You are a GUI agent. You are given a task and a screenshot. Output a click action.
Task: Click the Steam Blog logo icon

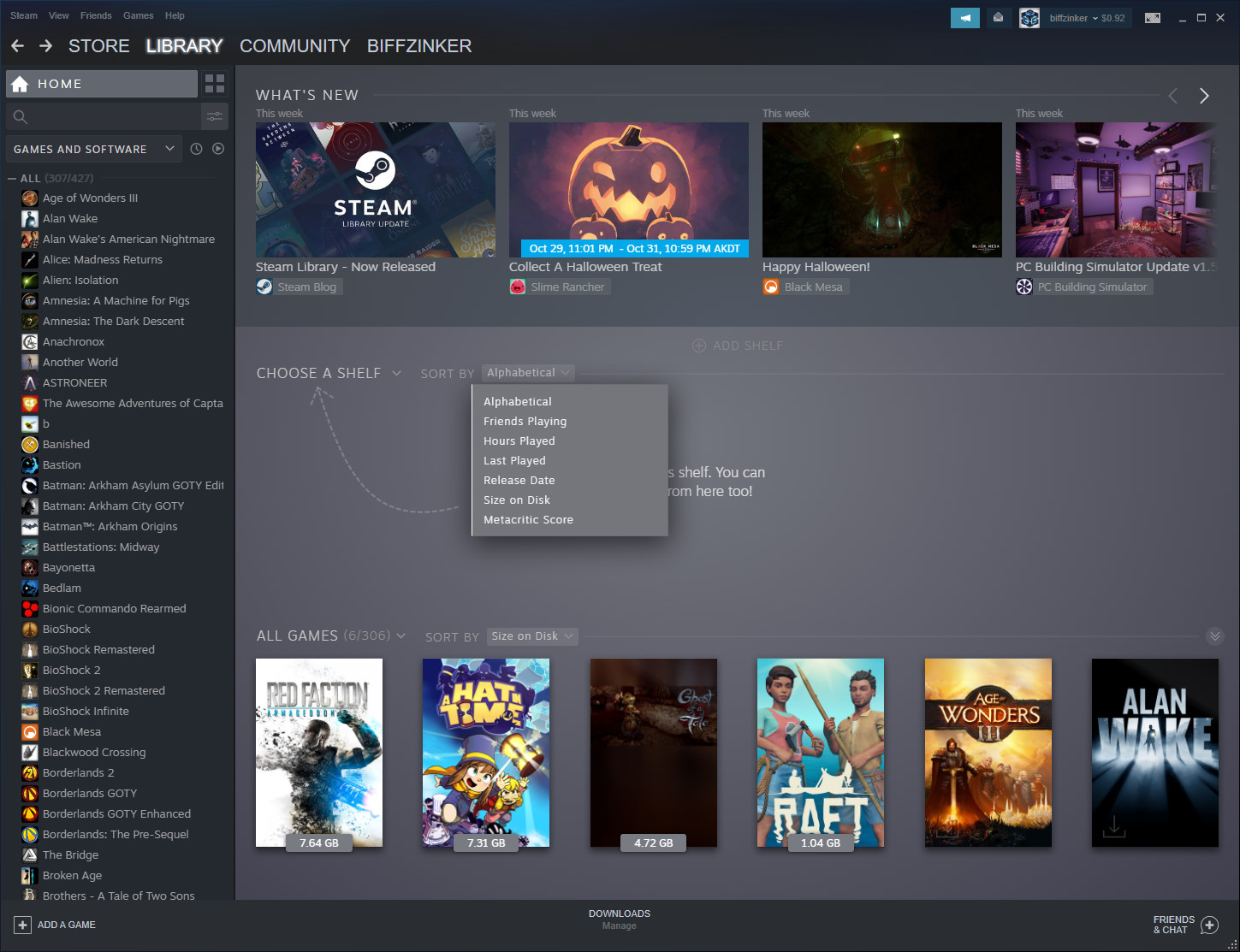coord(264,287)
